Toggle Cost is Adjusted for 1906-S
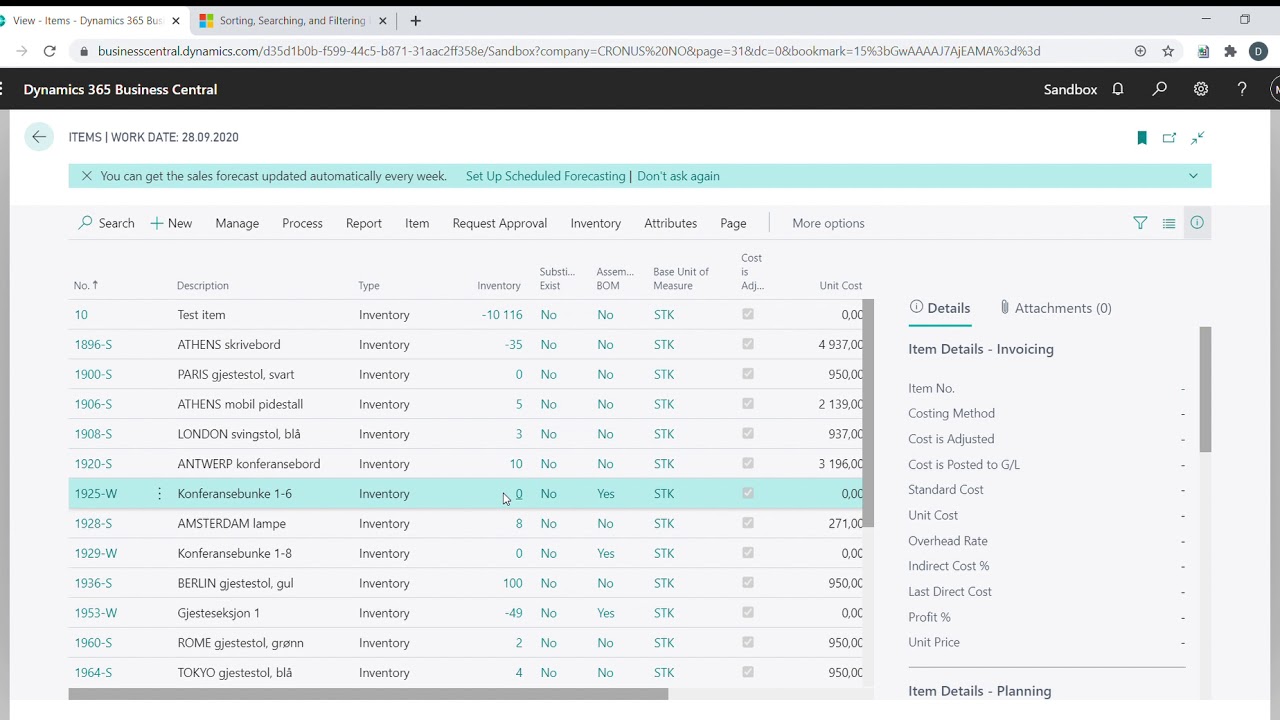Image resolution: width=1280 pixels, height=720 pixels. coord(748,404)
